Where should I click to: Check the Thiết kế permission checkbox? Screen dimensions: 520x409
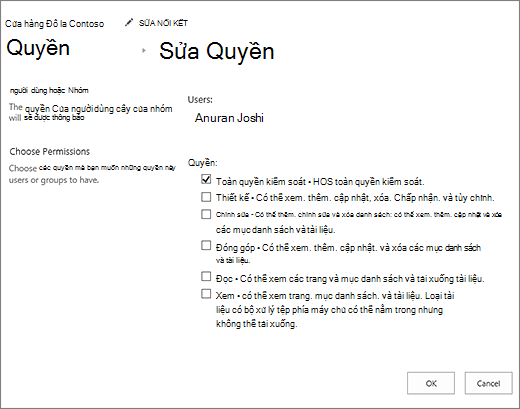click(x=206, y=197)
